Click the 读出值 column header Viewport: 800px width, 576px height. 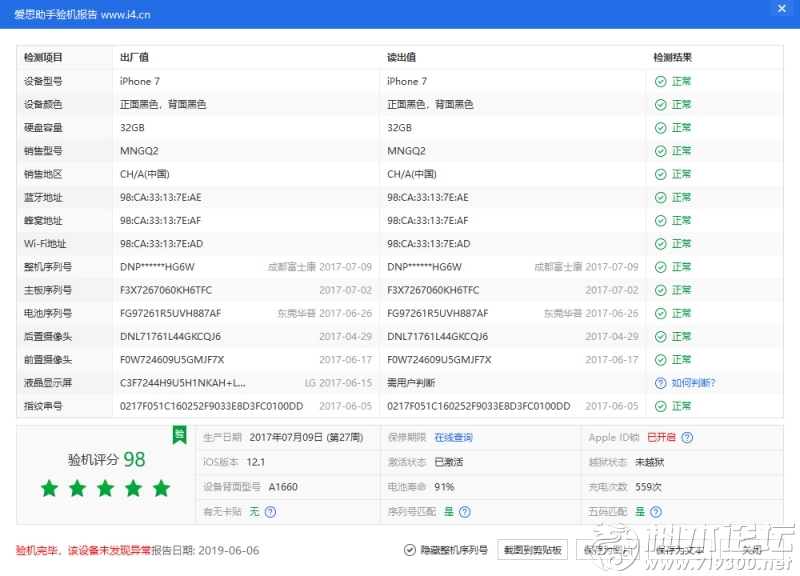pos(402,58)
